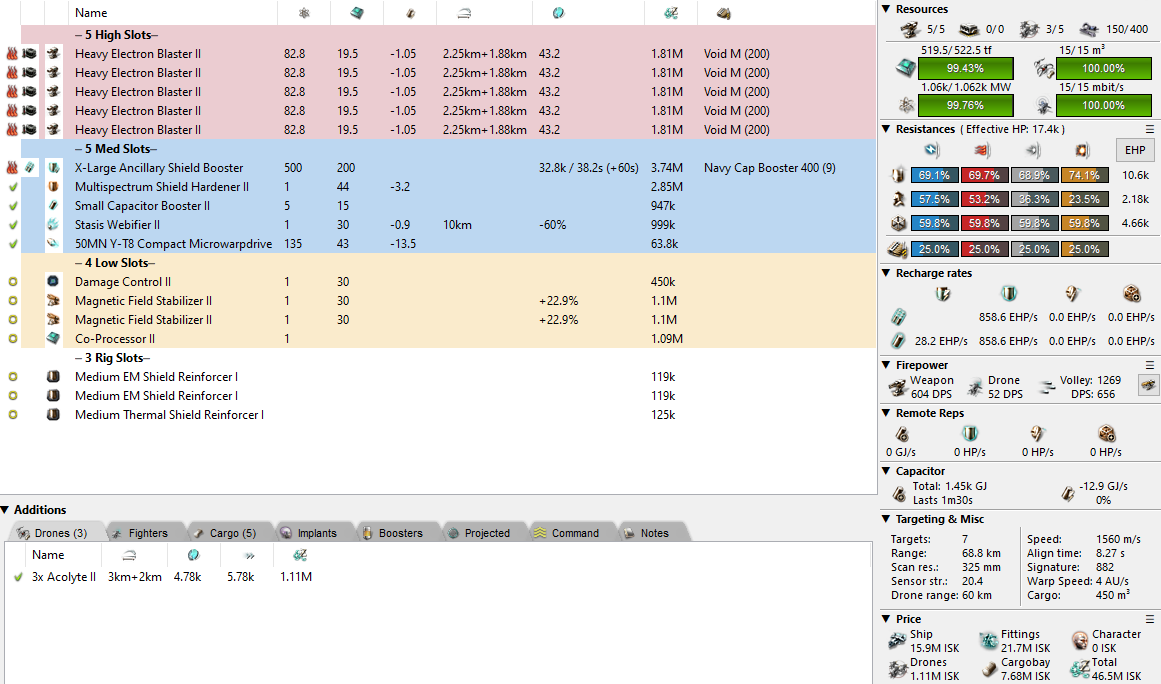This screenshot has width=1161, height=684.
Task: Click the weapon effective DPS toggle icon
Action: click(x=1148, y=386)
